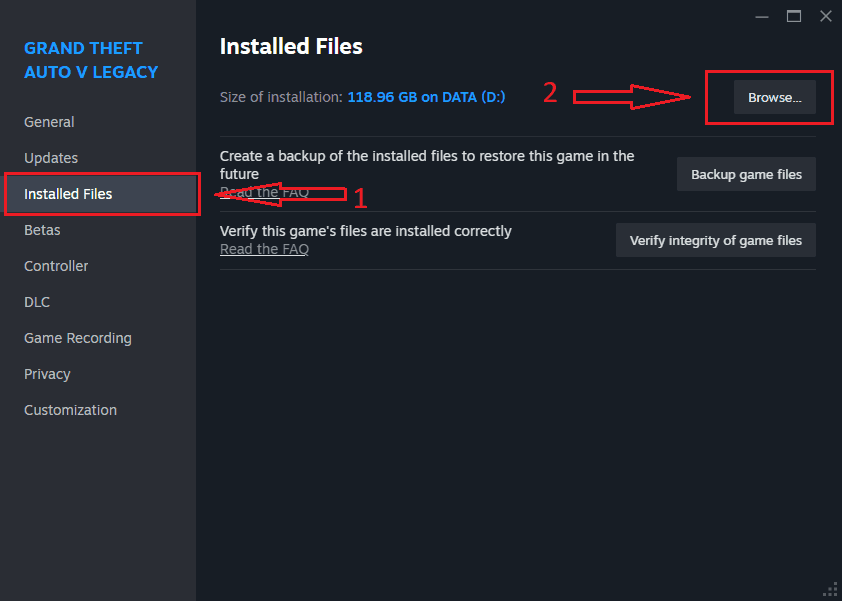Open Read the FAQ link below verify files text

click(264, 249)
